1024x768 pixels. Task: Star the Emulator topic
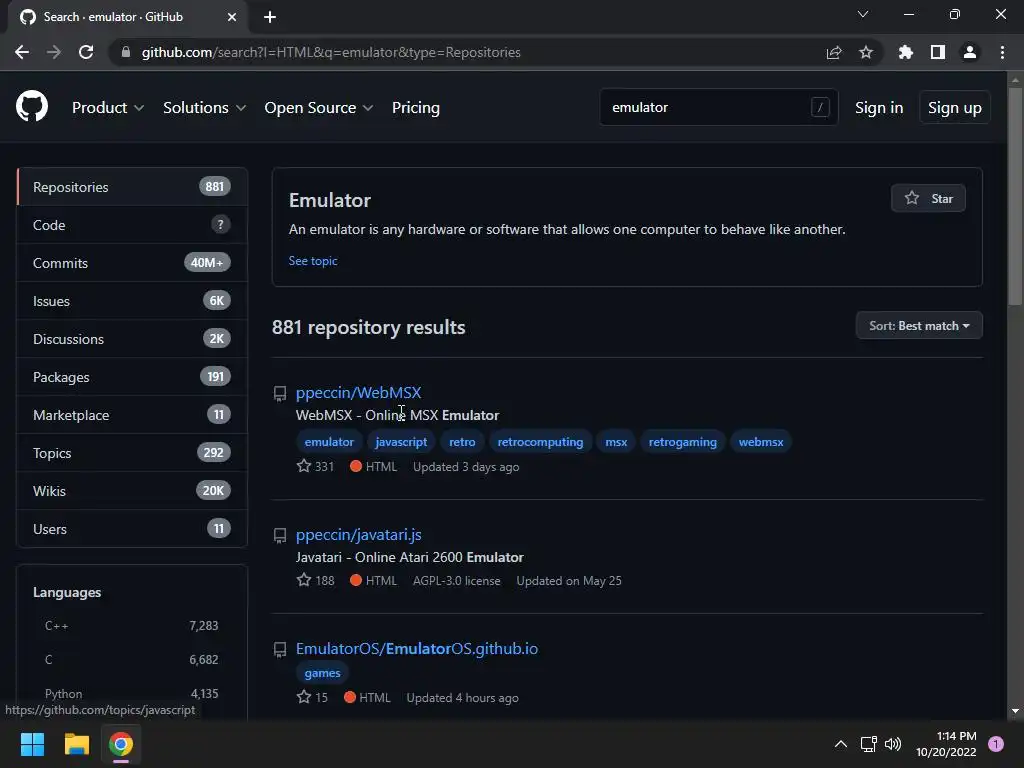pos(928,199)
